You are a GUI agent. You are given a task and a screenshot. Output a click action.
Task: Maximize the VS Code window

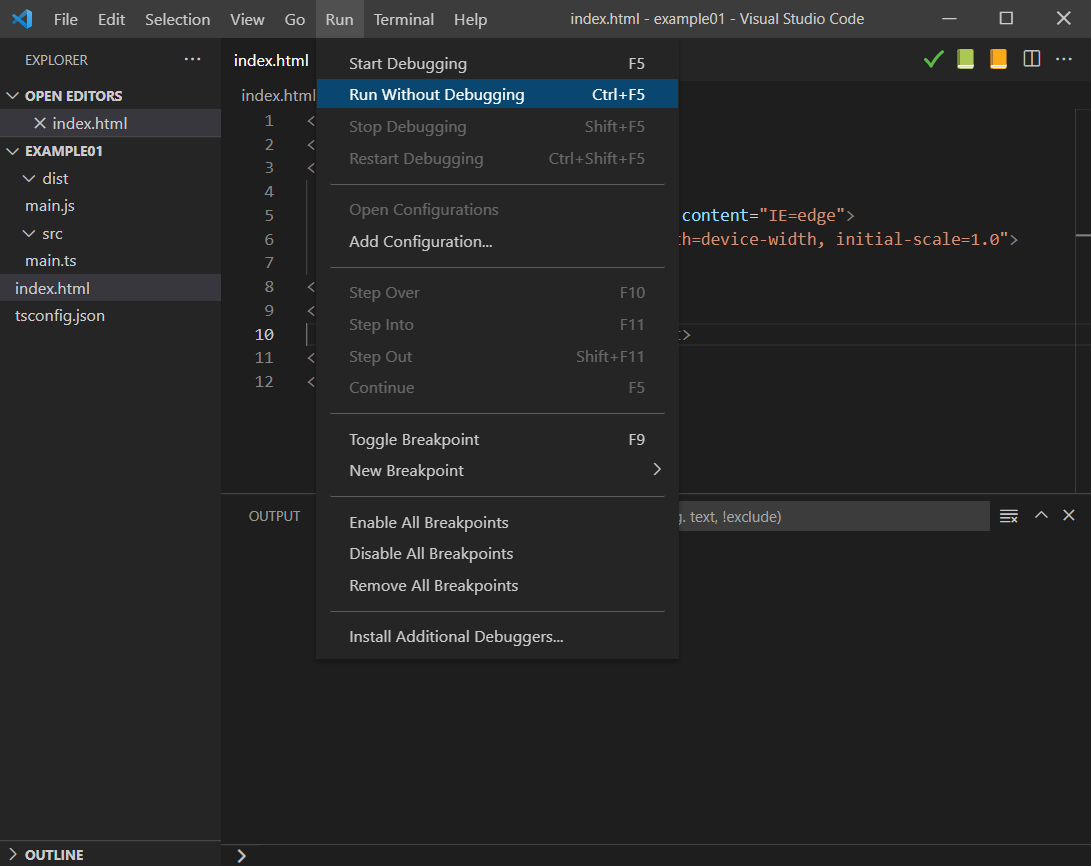pos(1006,19)
